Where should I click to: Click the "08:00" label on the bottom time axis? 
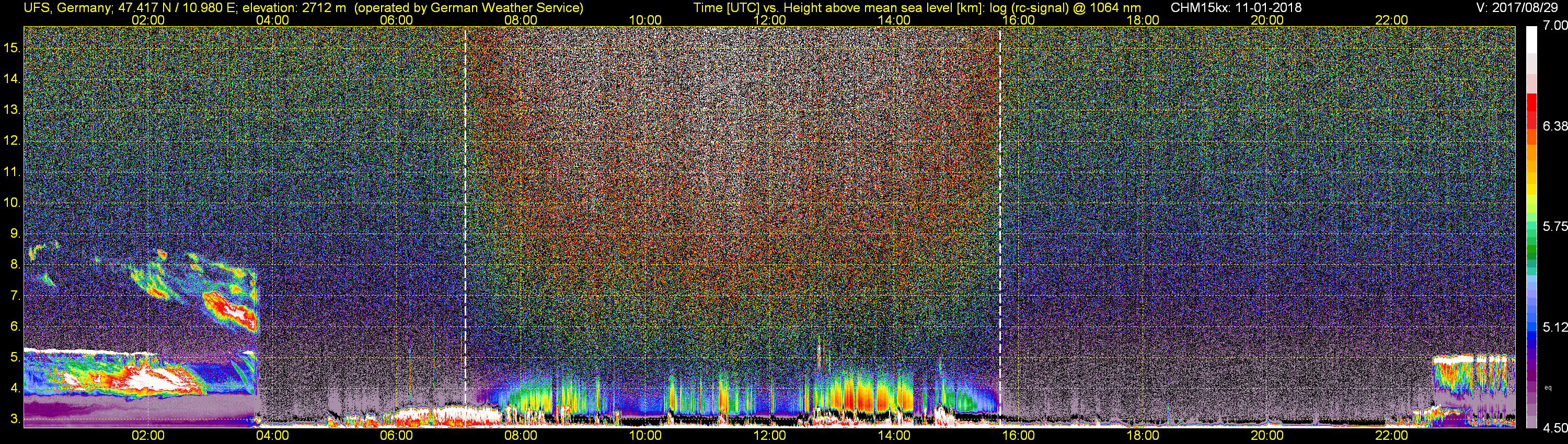(x=521, y=436)
